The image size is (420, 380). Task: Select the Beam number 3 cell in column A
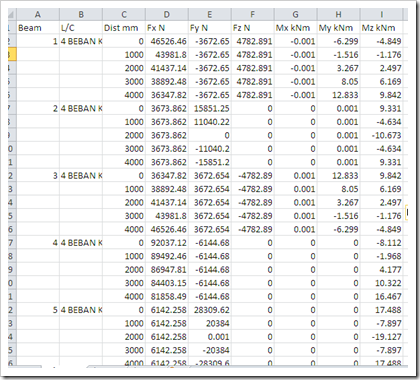38,176
